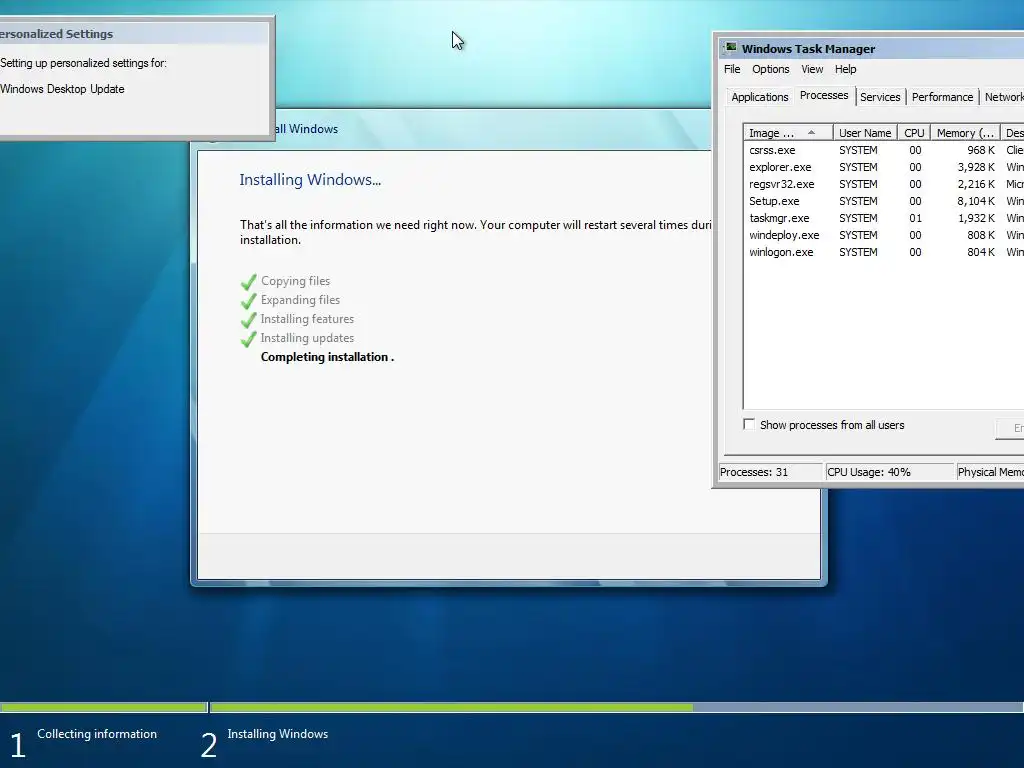Click the Installing features step
The height and width of the screenshot is (768, 1024).
pos(307,319)
